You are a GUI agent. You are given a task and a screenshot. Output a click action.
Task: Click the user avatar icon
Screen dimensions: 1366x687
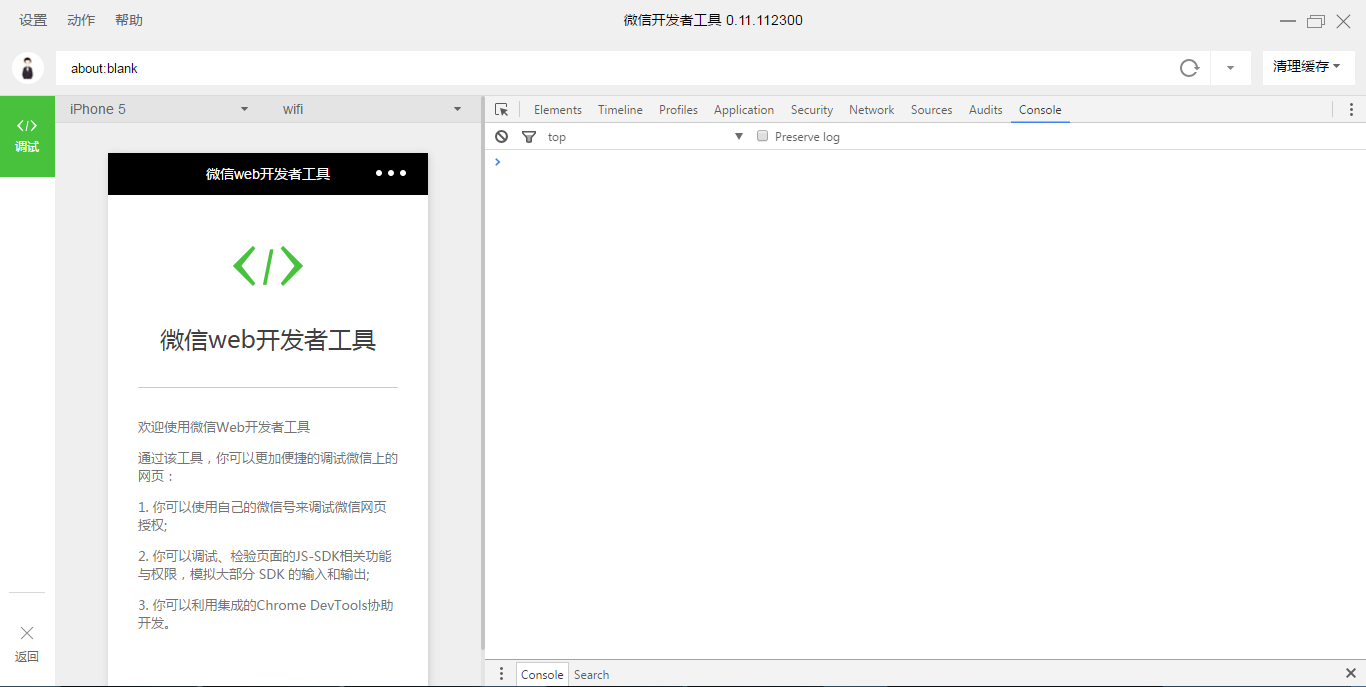pos(28,68)
